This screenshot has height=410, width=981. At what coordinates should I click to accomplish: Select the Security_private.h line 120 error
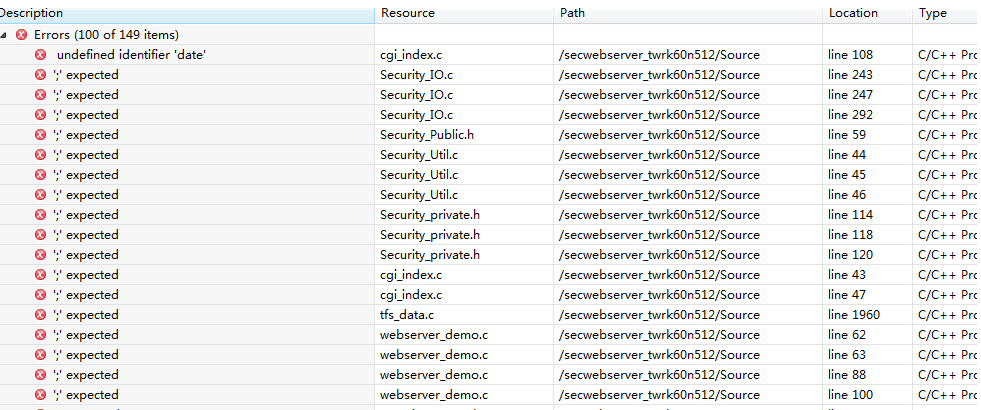429,255
